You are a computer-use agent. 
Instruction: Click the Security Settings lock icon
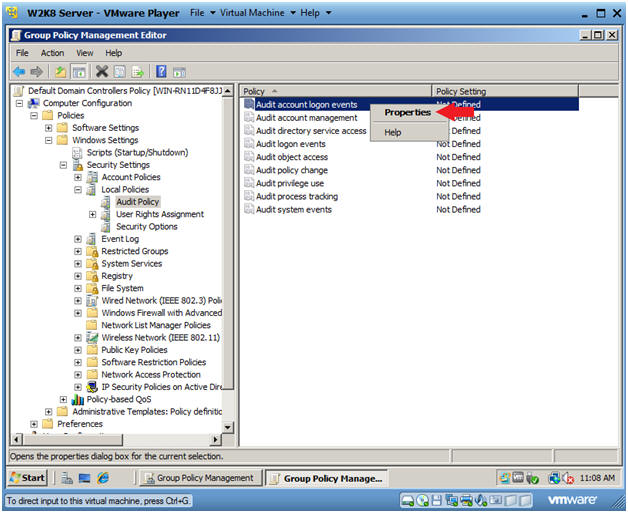pyautogui.click(x=77, y=165)
